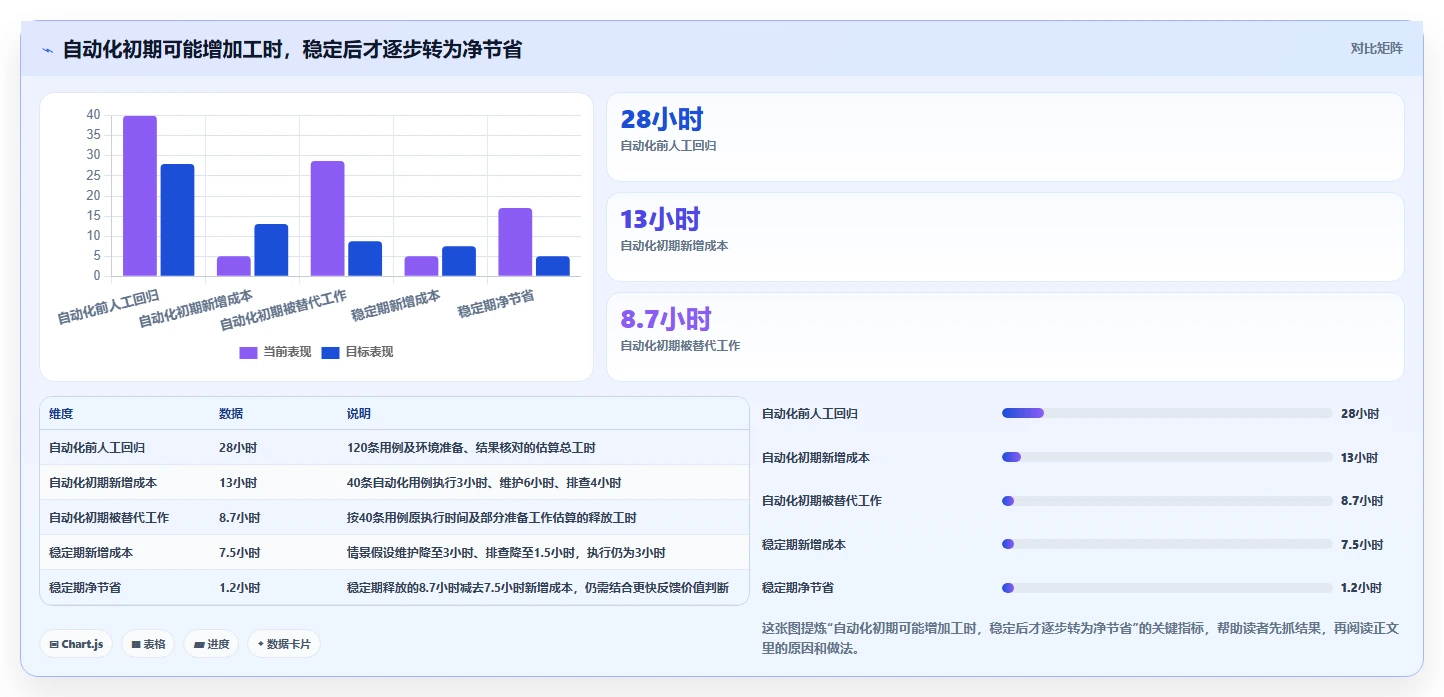Viewport: 1444px width, 697px height.
Task: Click the 7.5小时 value beside its progress bar
Action: [1362, 545]
